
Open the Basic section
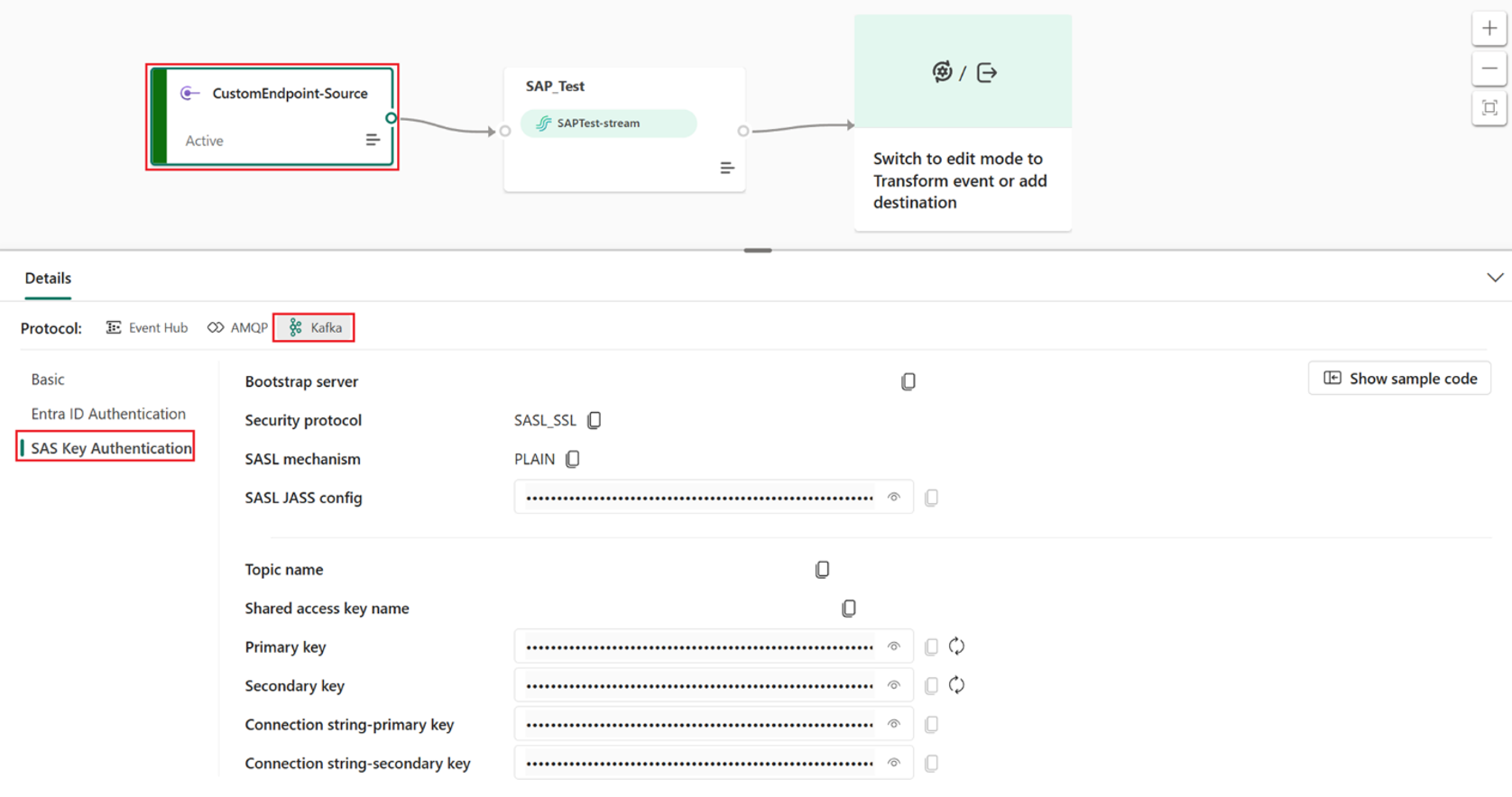[x=48, y=380]
